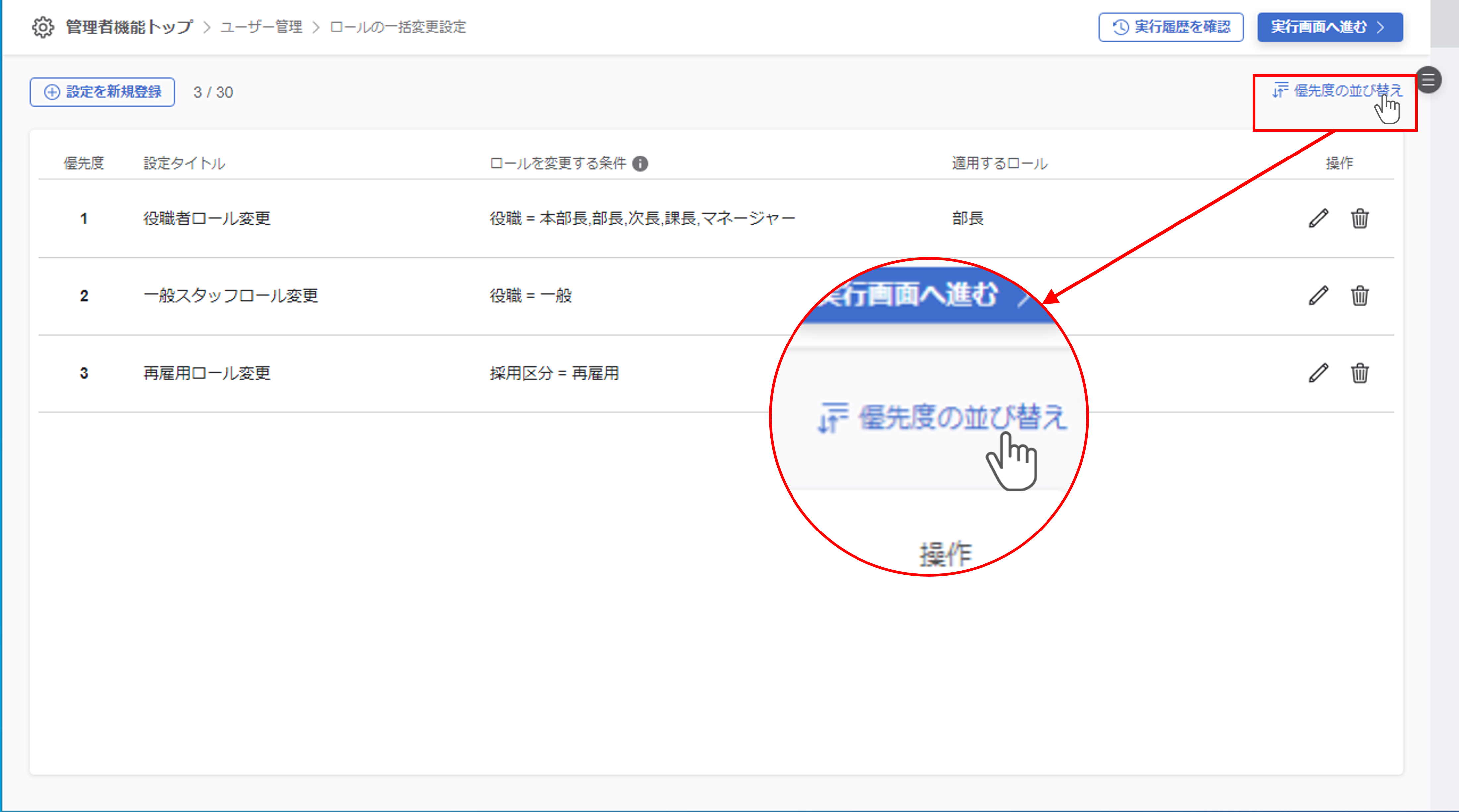Click pencil icon for 一般スタッフロール変更
Screen dimensions: 1459x812
[x=1318, y=295]
